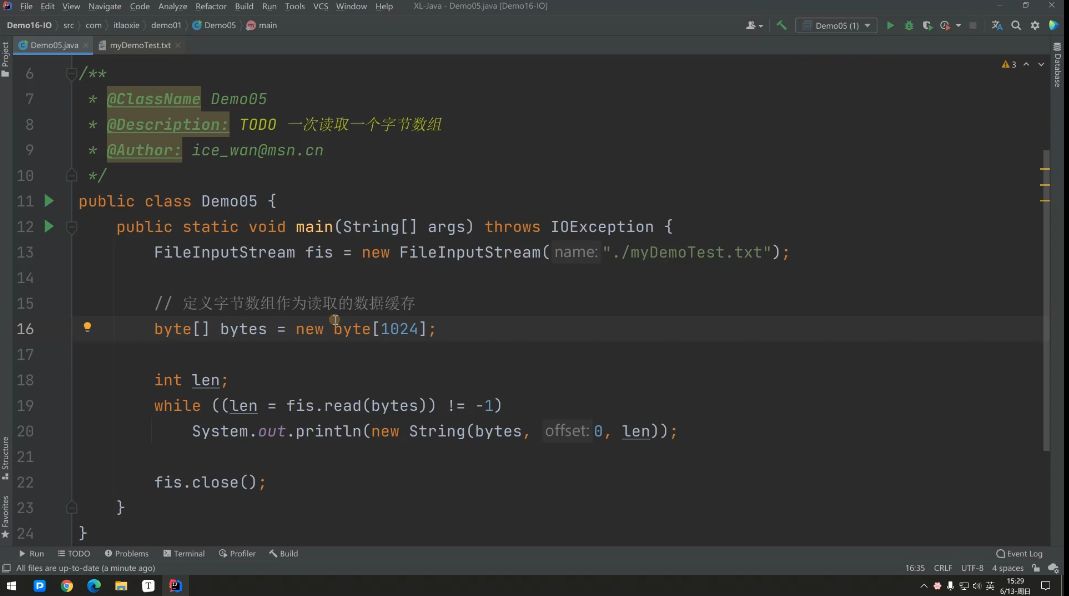Open the Demo05 (1) run configuration dropdown

coord(837,25)
